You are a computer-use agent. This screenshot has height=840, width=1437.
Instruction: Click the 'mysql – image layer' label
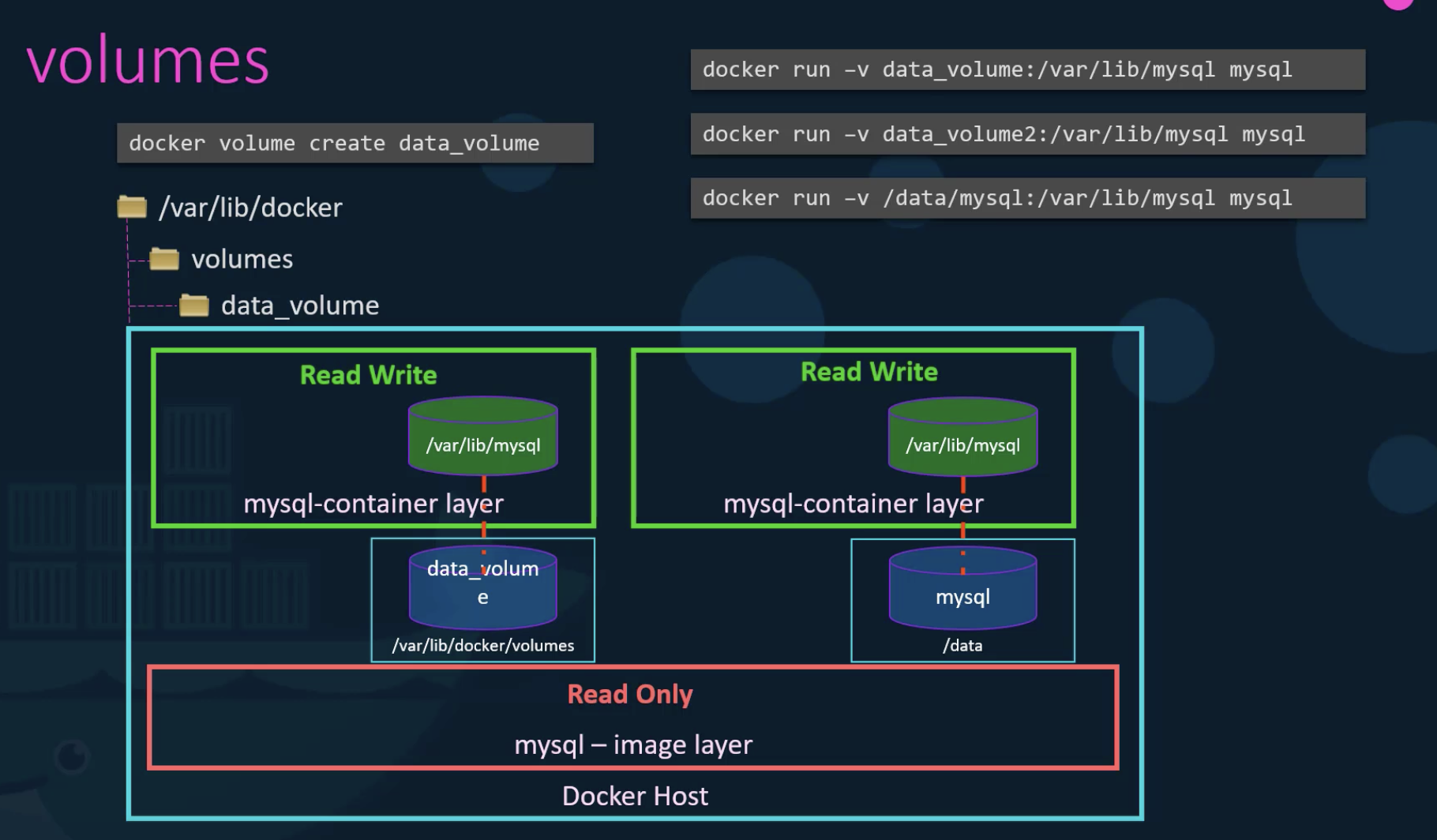point(633,745)
